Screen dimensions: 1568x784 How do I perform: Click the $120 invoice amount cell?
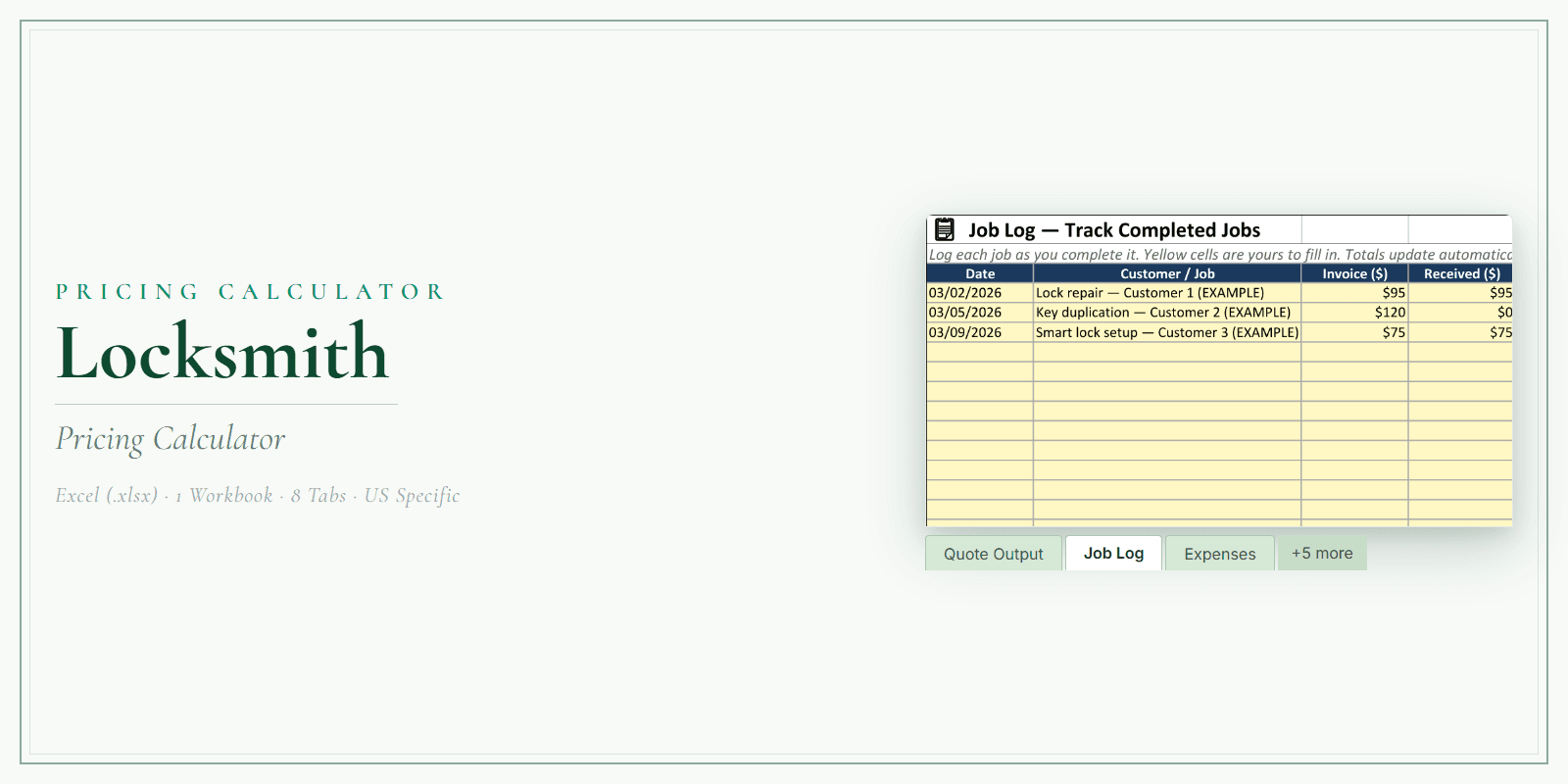click(1354, 313)
